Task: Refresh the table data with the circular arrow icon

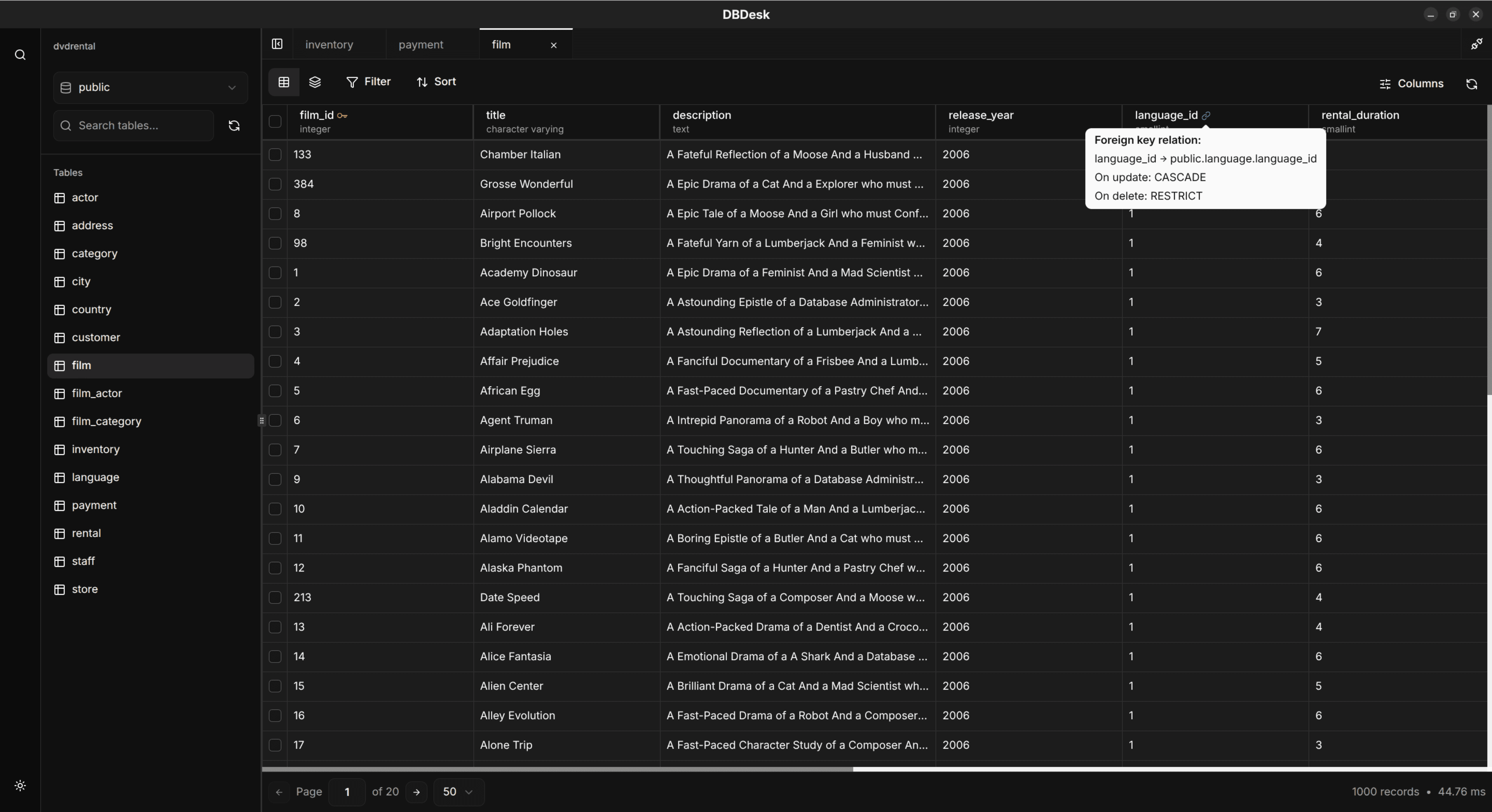Action: click(1472, 84)
